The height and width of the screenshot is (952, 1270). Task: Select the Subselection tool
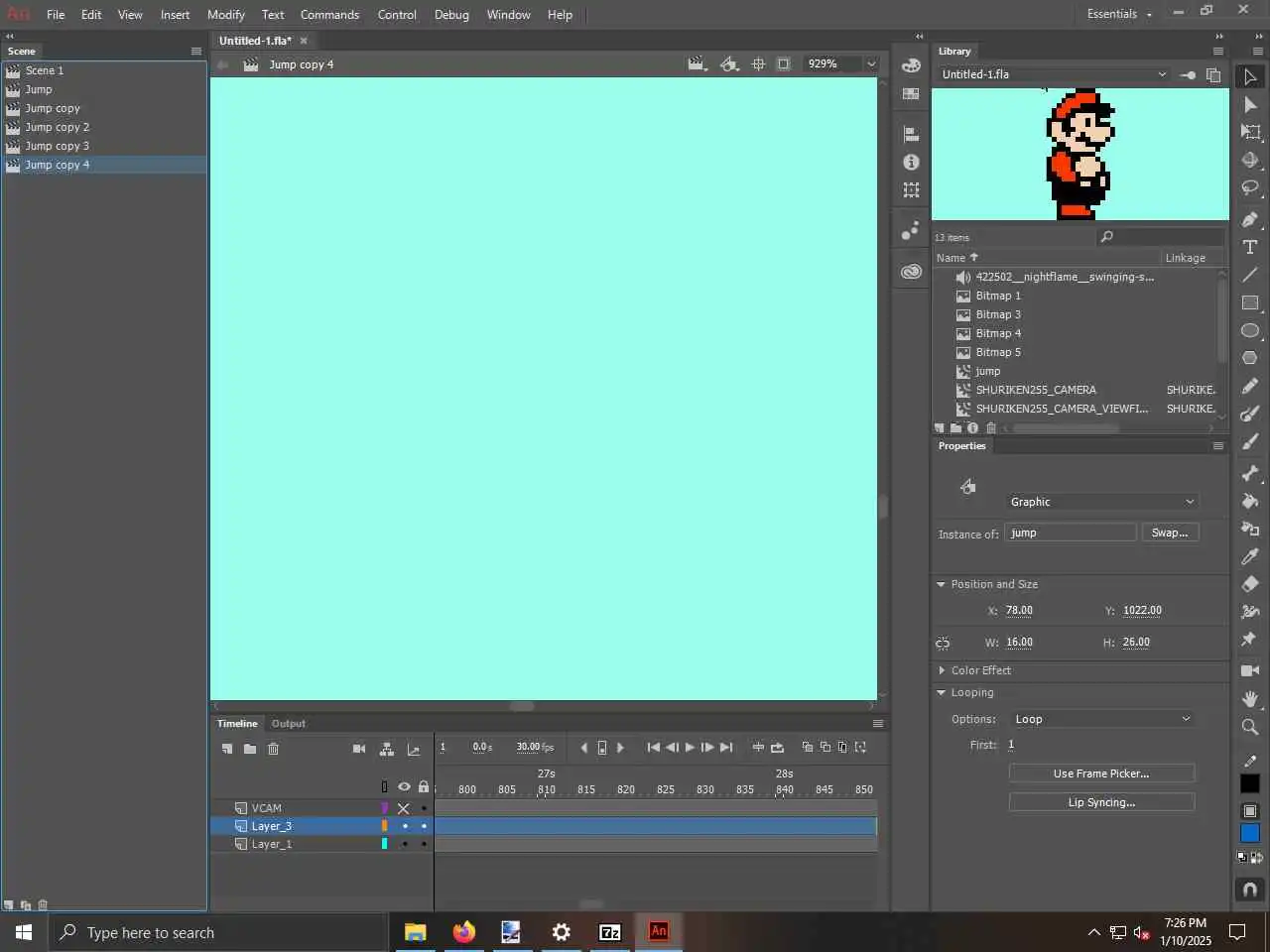pyautogui.click(x=1250, y=104)
